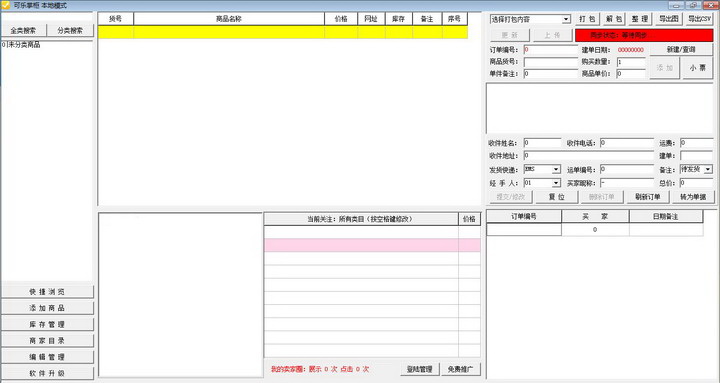Click the 商品名称 column header
Screen dimensions: 720x383
tap(229, 19)
